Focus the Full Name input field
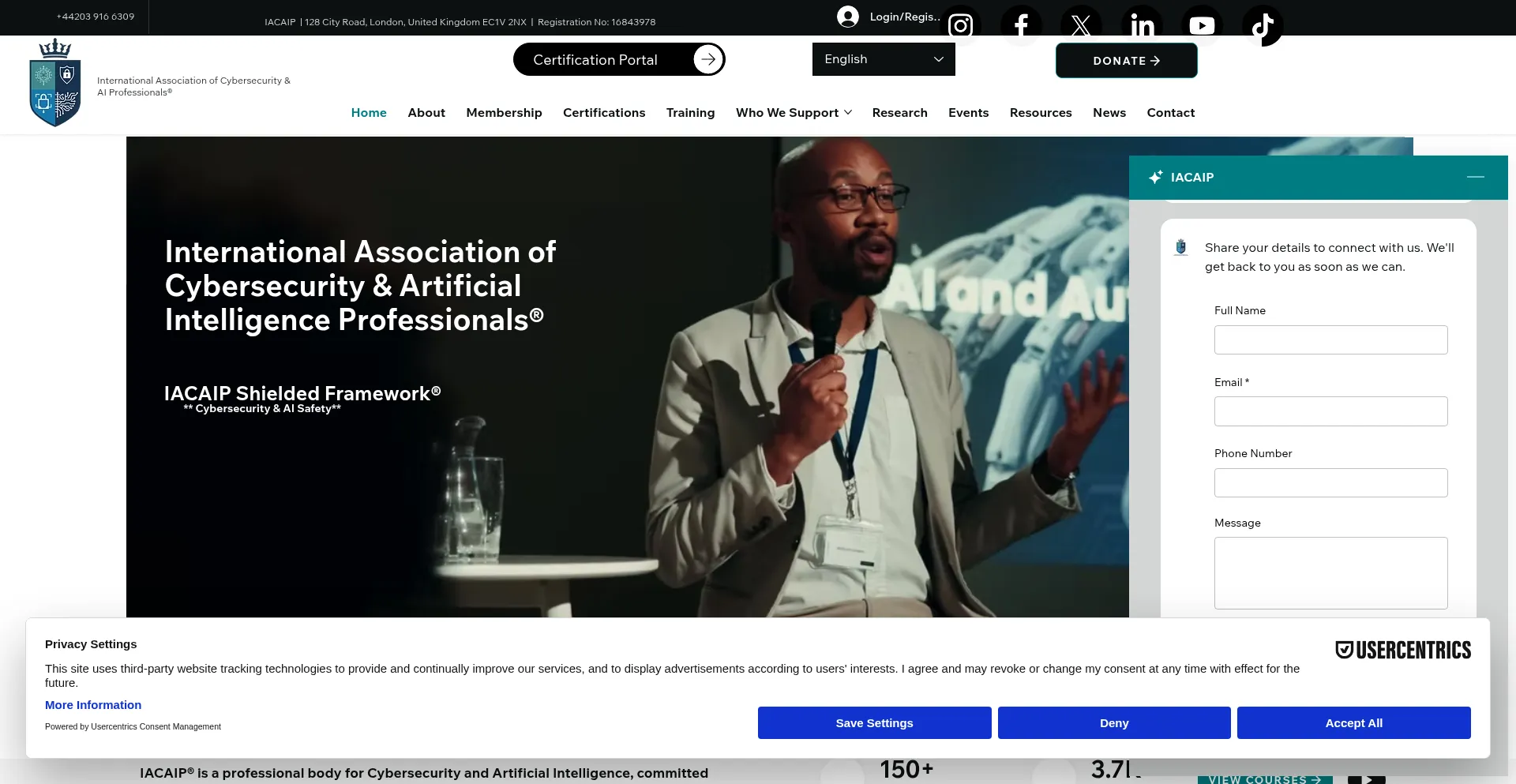Image resolution: width=1516 pixels, height=784 pixels. point(1331,340)
